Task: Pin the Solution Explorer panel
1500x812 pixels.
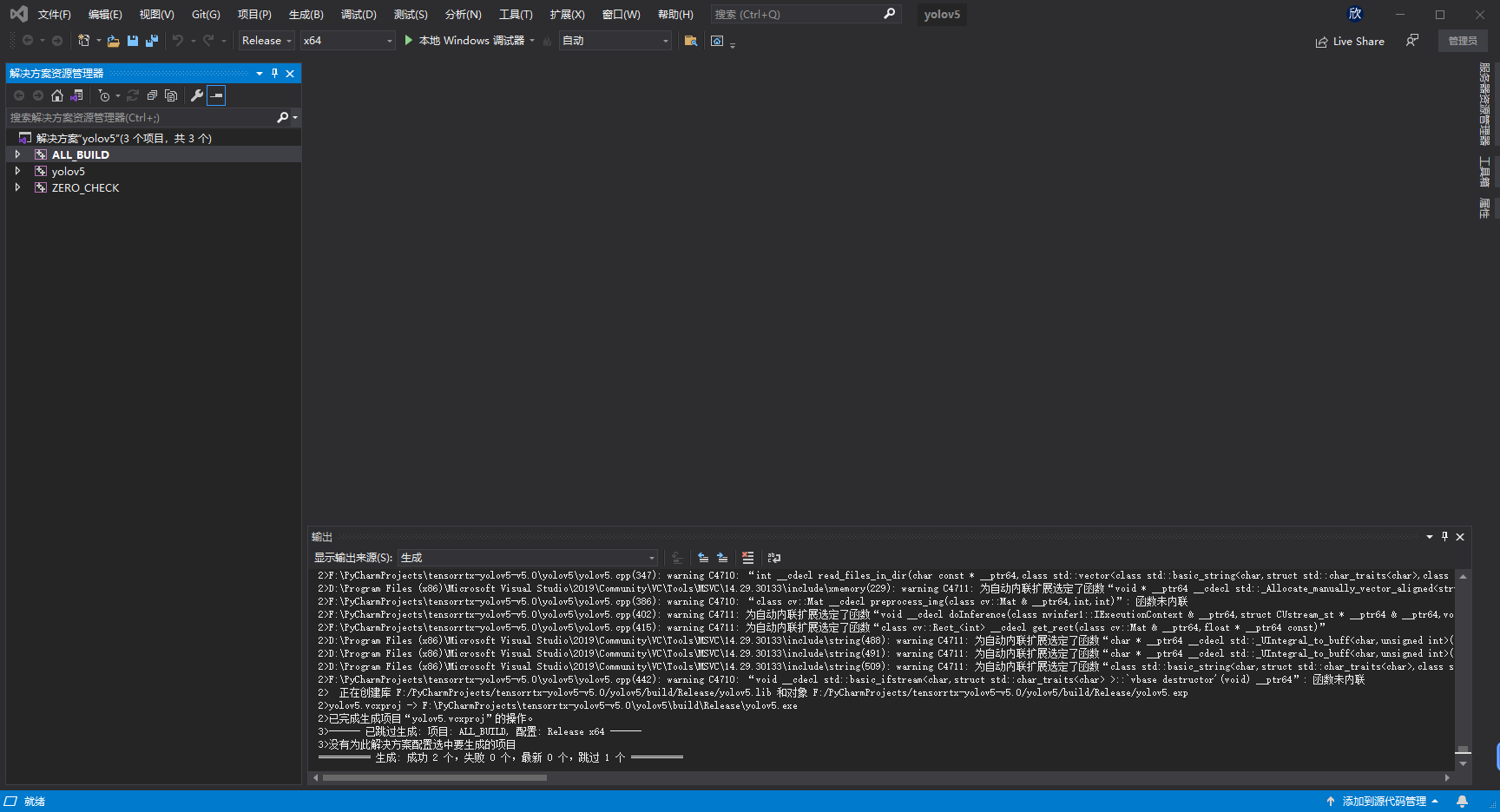Action: pos(274,74)
